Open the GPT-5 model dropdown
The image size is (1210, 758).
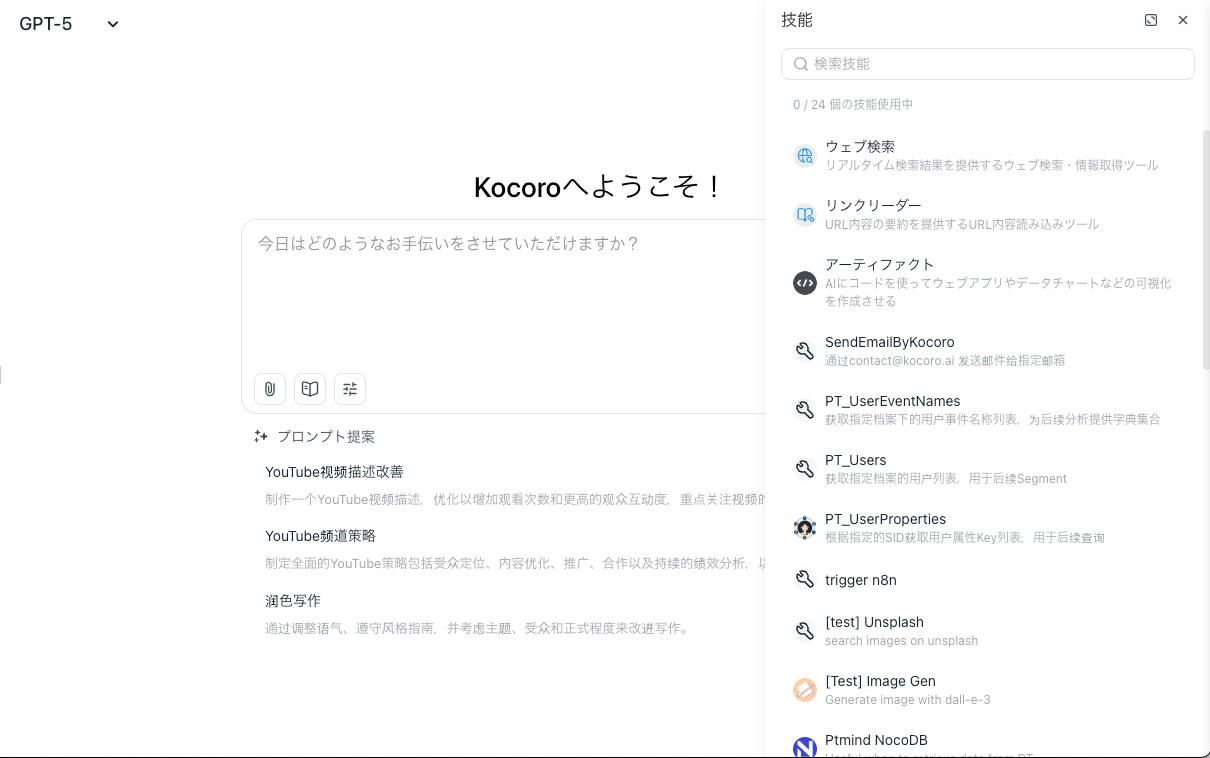pyautogui.click(x=68, y=24)
